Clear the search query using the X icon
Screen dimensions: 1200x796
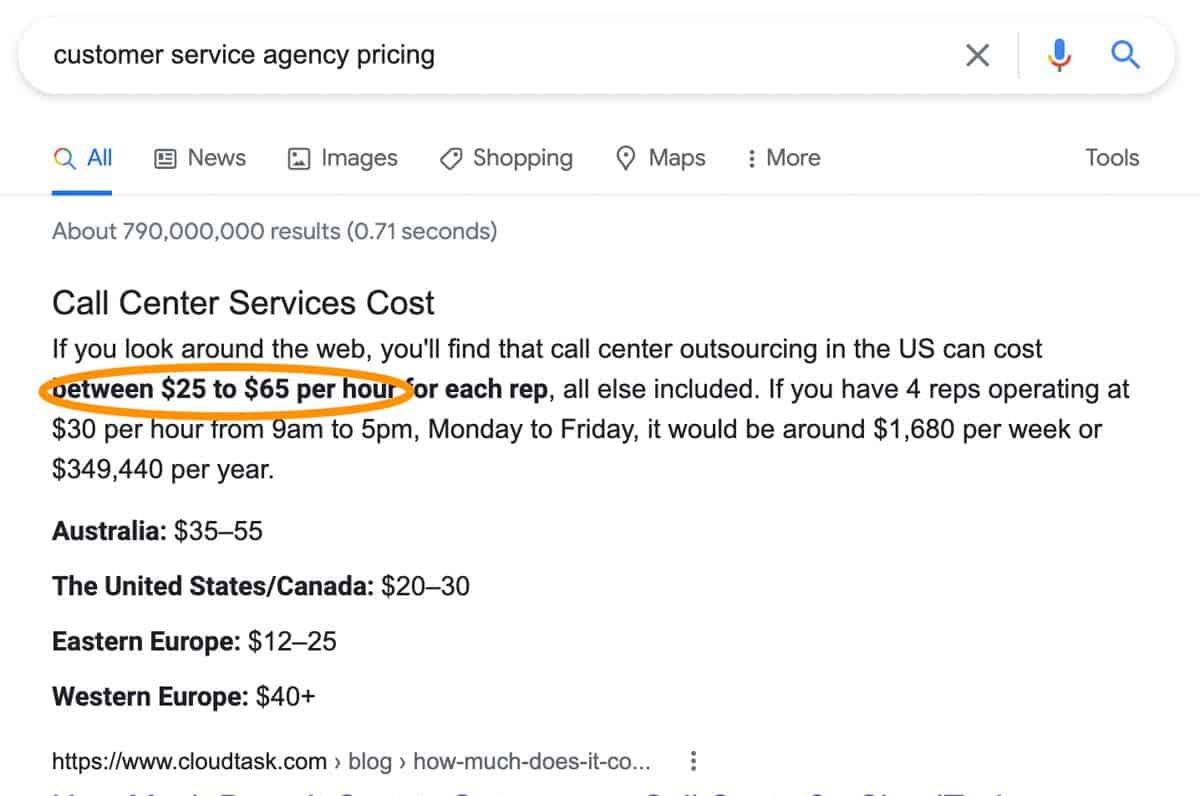click(x=977, y=55)
